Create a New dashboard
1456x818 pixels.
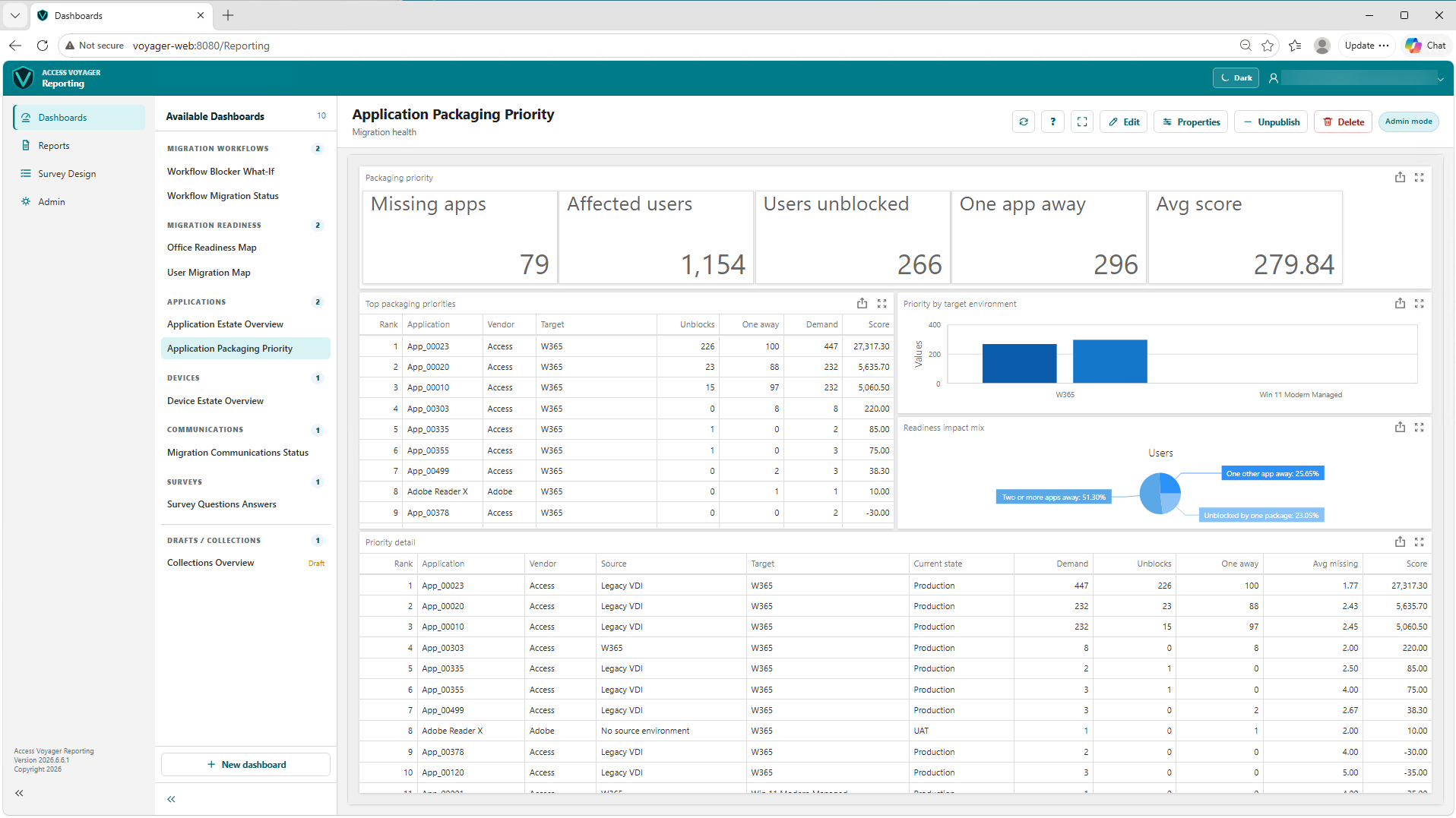point(245,765)
